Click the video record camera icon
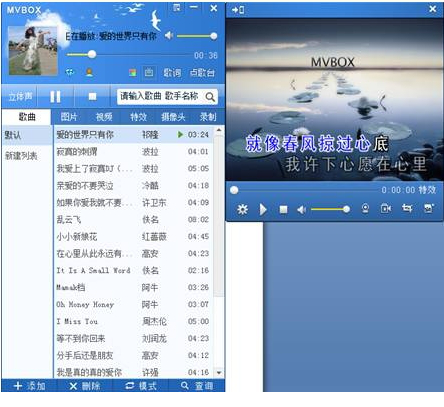The height and width of the screenshot is (407, 444). [x=386, y=209]
